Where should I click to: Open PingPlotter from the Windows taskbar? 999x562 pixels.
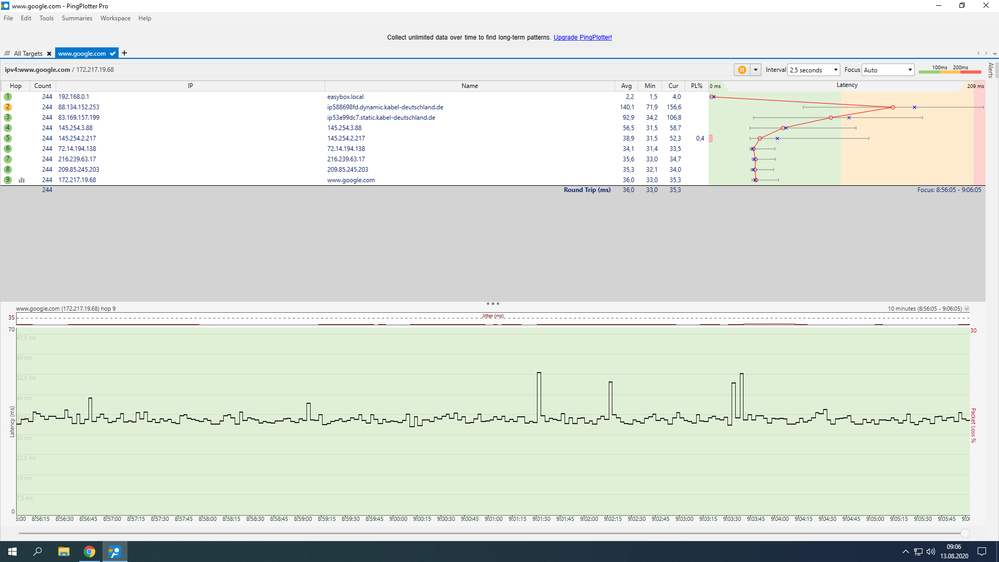[x=115, y=551]
